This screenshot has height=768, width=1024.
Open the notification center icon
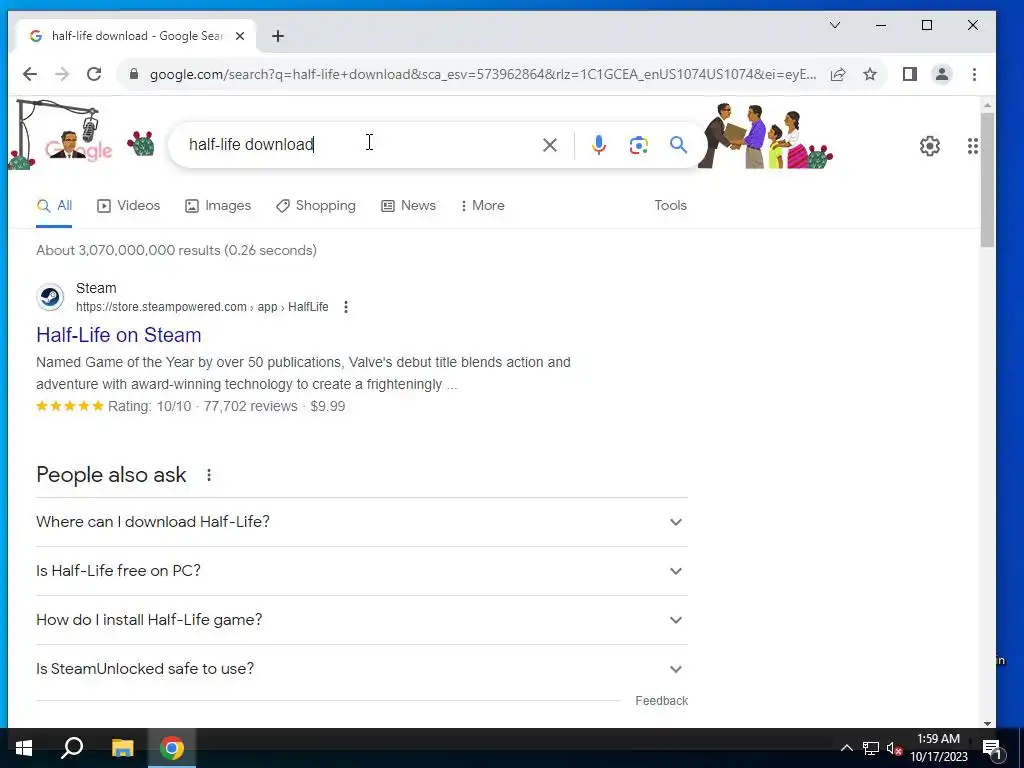pos(991,748)
